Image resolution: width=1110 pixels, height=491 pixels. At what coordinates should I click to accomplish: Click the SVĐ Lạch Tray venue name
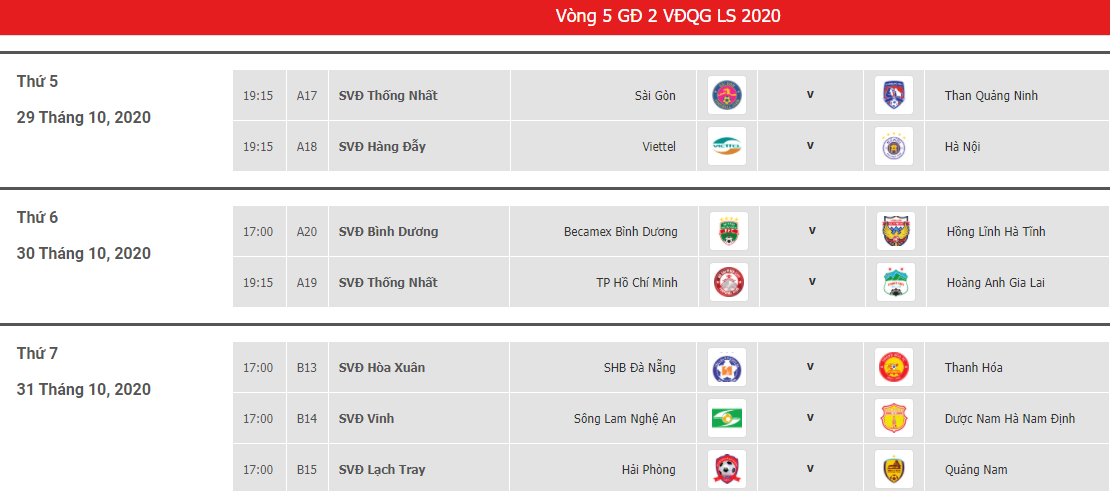click(x=382, y=469)
